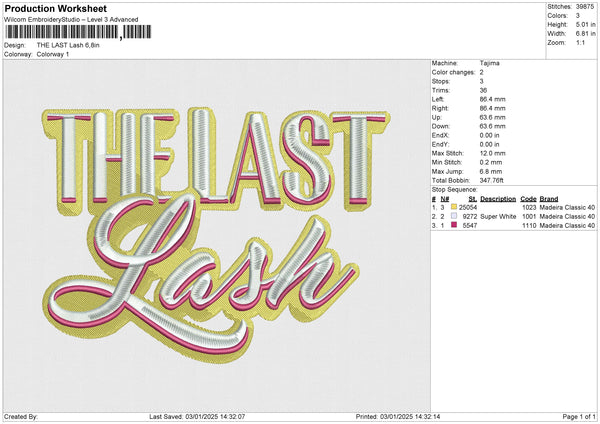Click the stitch count 5547 in the stop sequence
This screenshot has height=424, width=600.
tap(470, 226)
